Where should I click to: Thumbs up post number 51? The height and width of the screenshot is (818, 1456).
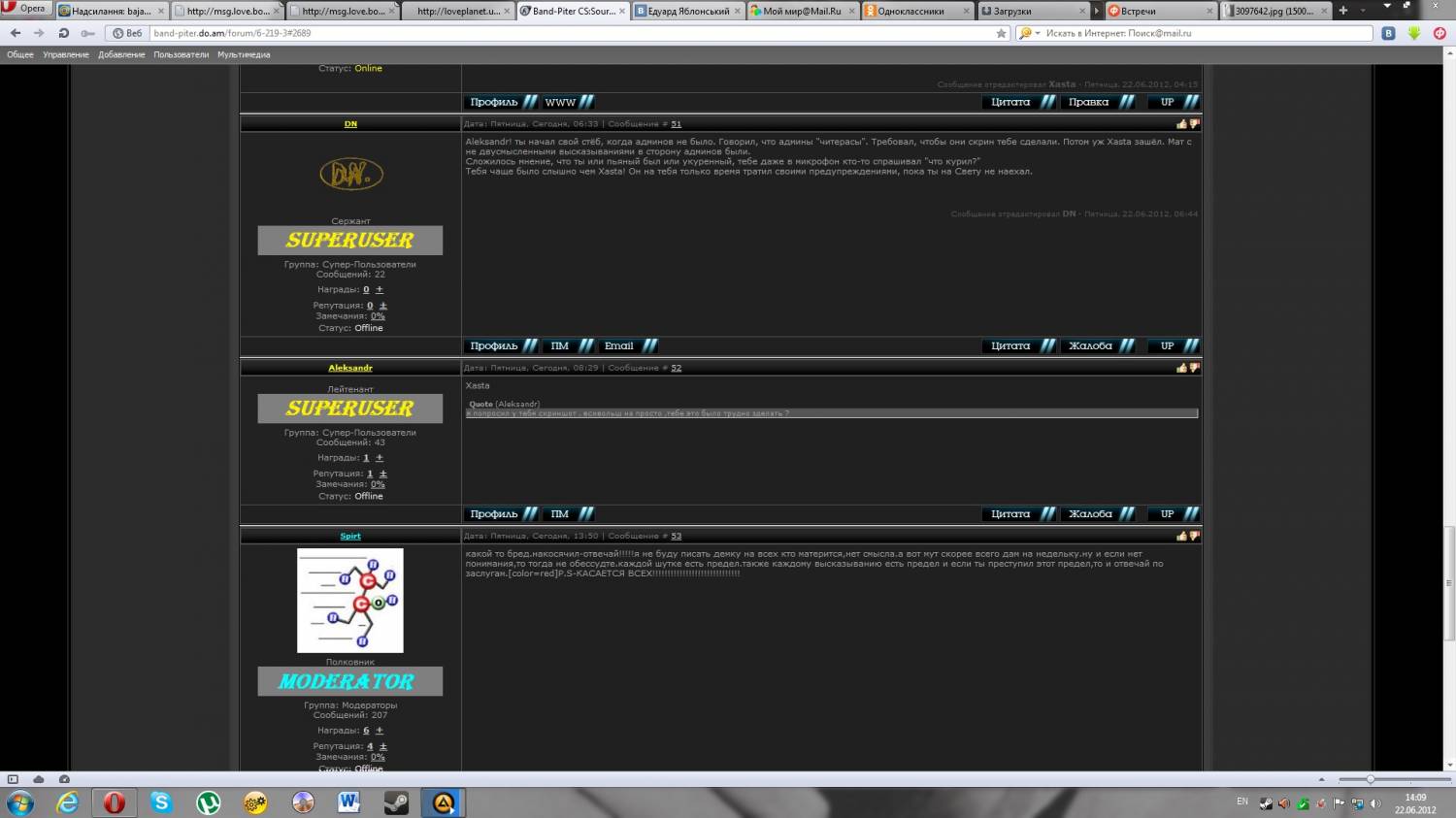coord(1181,124)
